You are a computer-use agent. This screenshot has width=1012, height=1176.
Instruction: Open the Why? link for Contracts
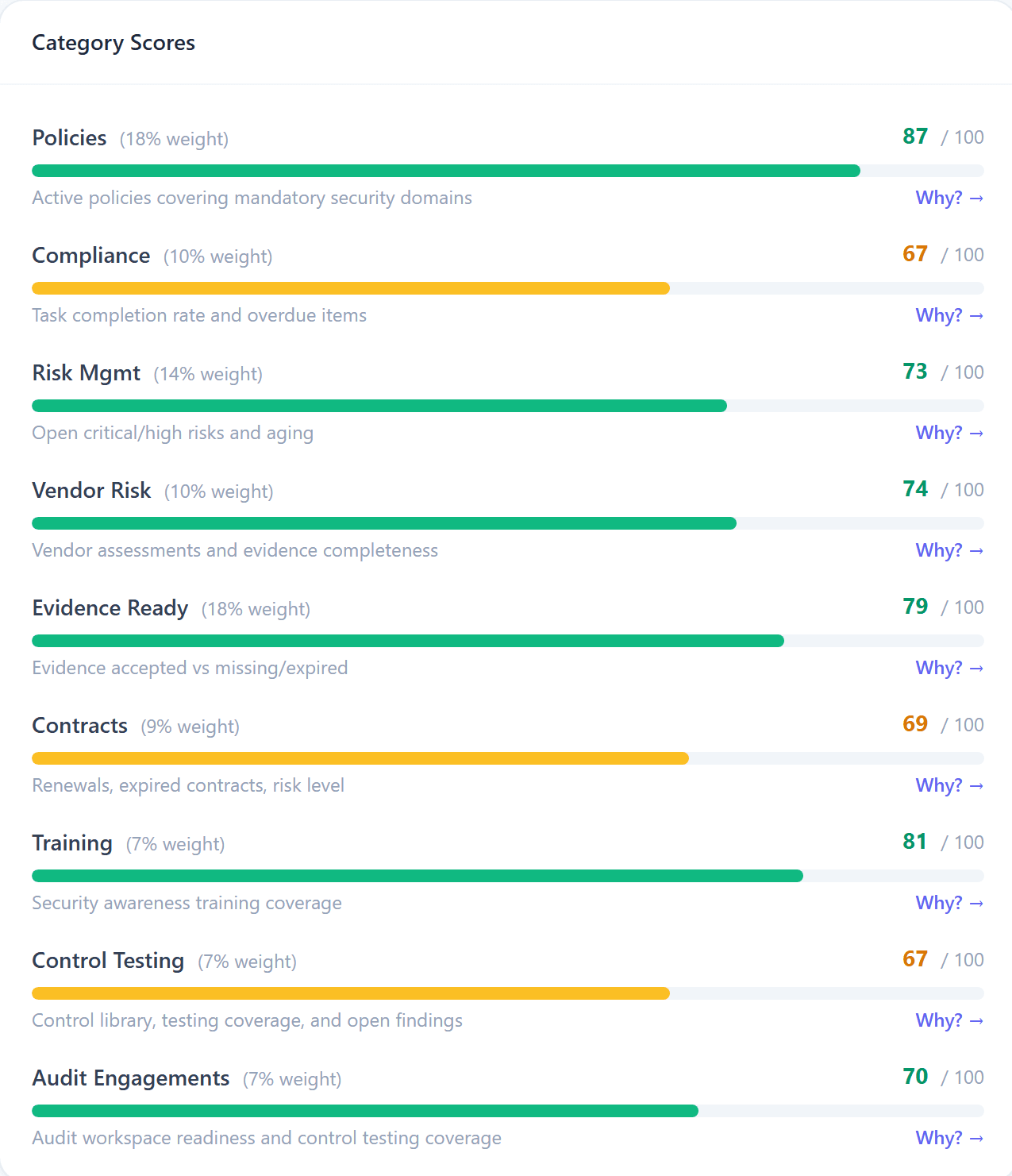(x=949, y=785)
